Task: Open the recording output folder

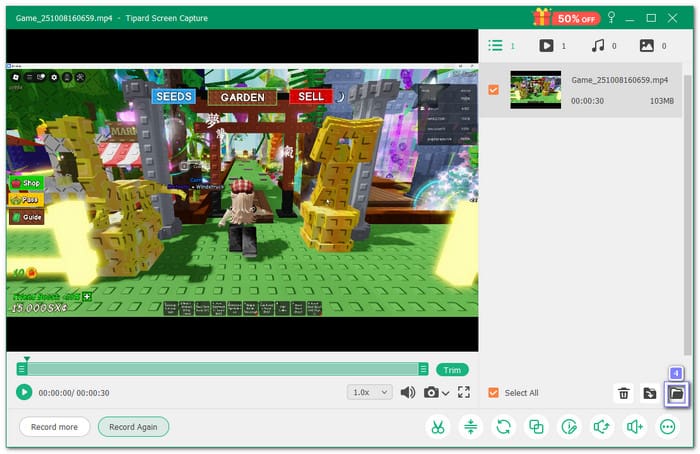Action: [x=676, y=393]
